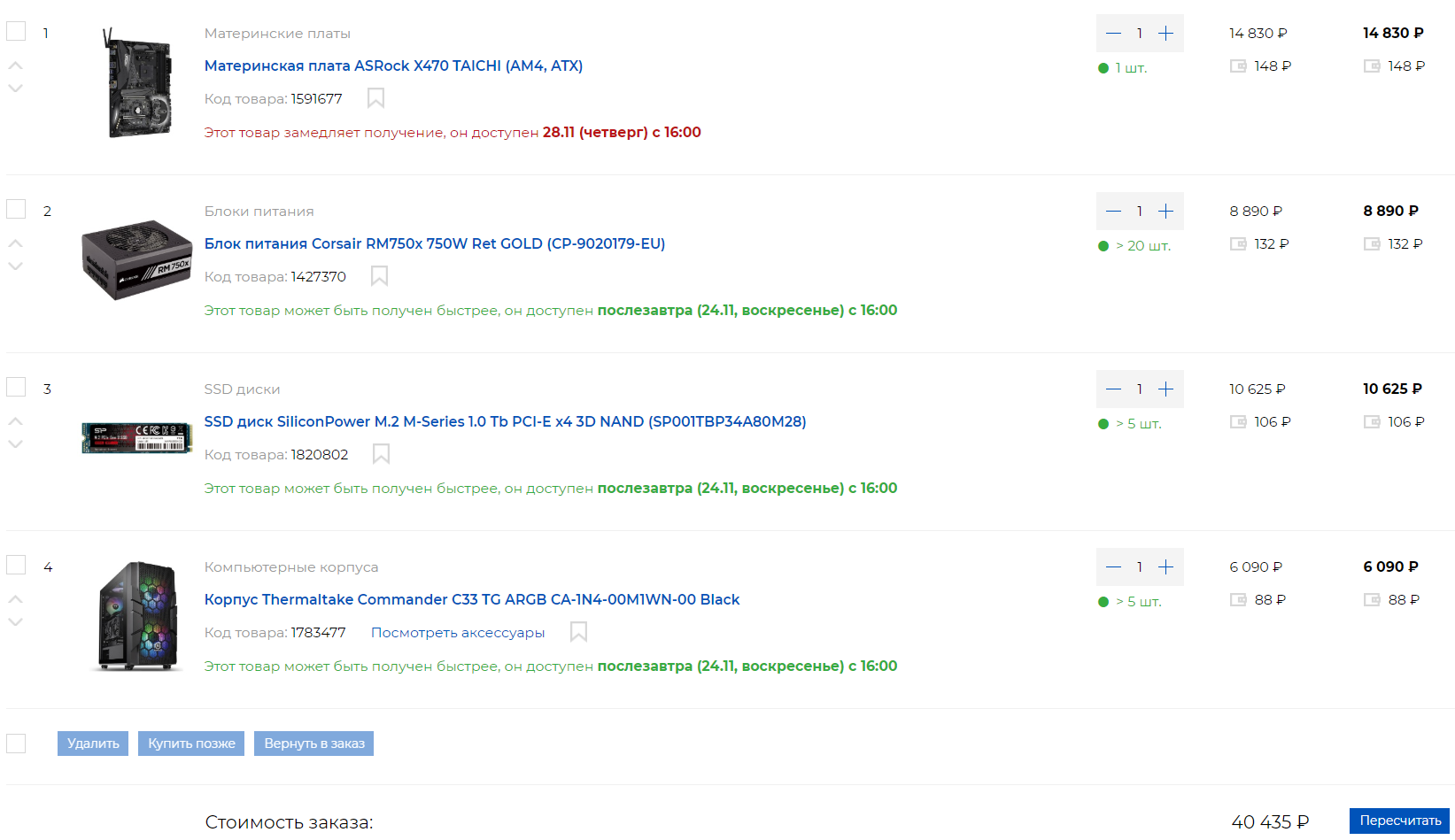Recalculate order with Пересчитать button
Screen dimensions: 1455x840
(1400, 821)
